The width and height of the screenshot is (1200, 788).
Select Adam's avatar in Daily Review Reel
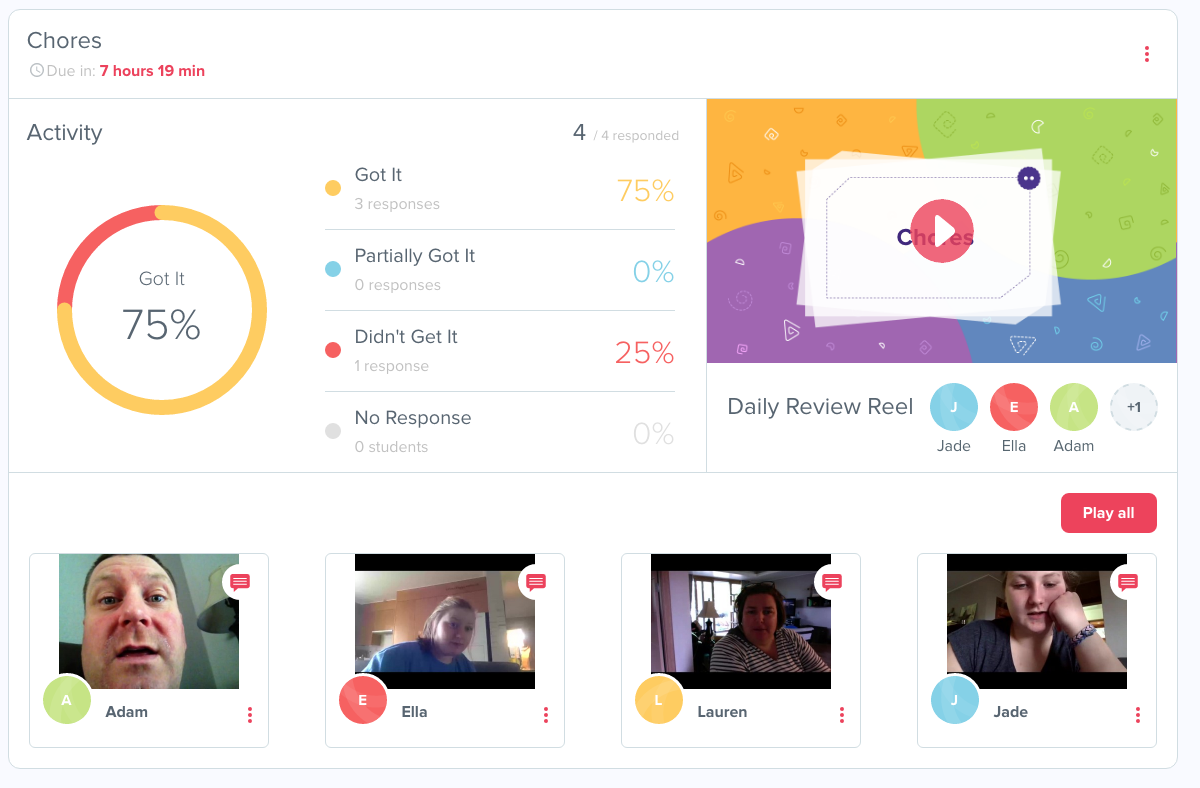pyautogui.click(x=1074, y=408)
